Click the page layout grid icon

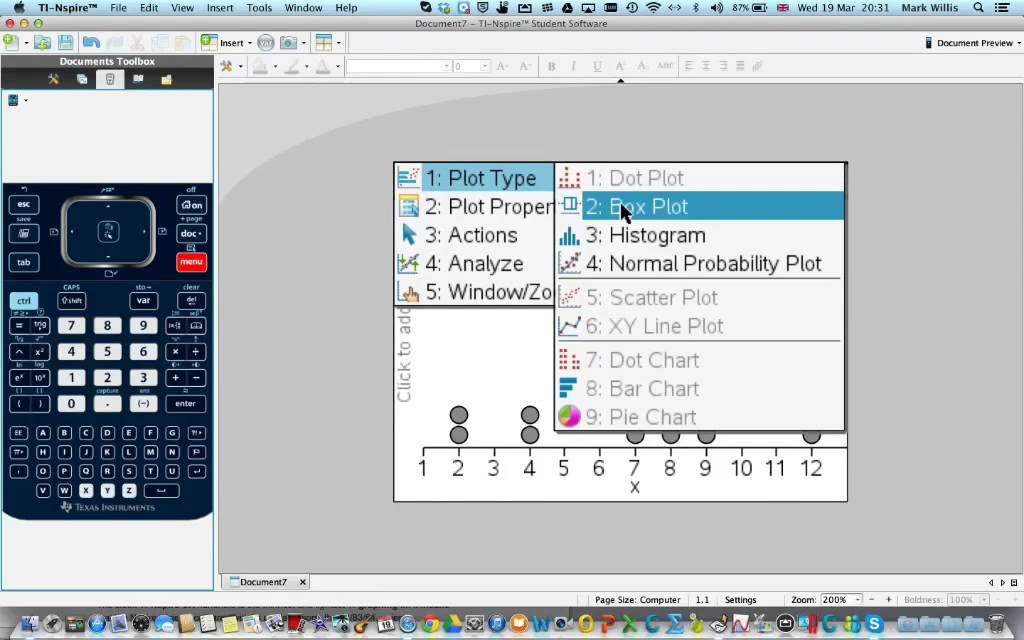[323, 43]
